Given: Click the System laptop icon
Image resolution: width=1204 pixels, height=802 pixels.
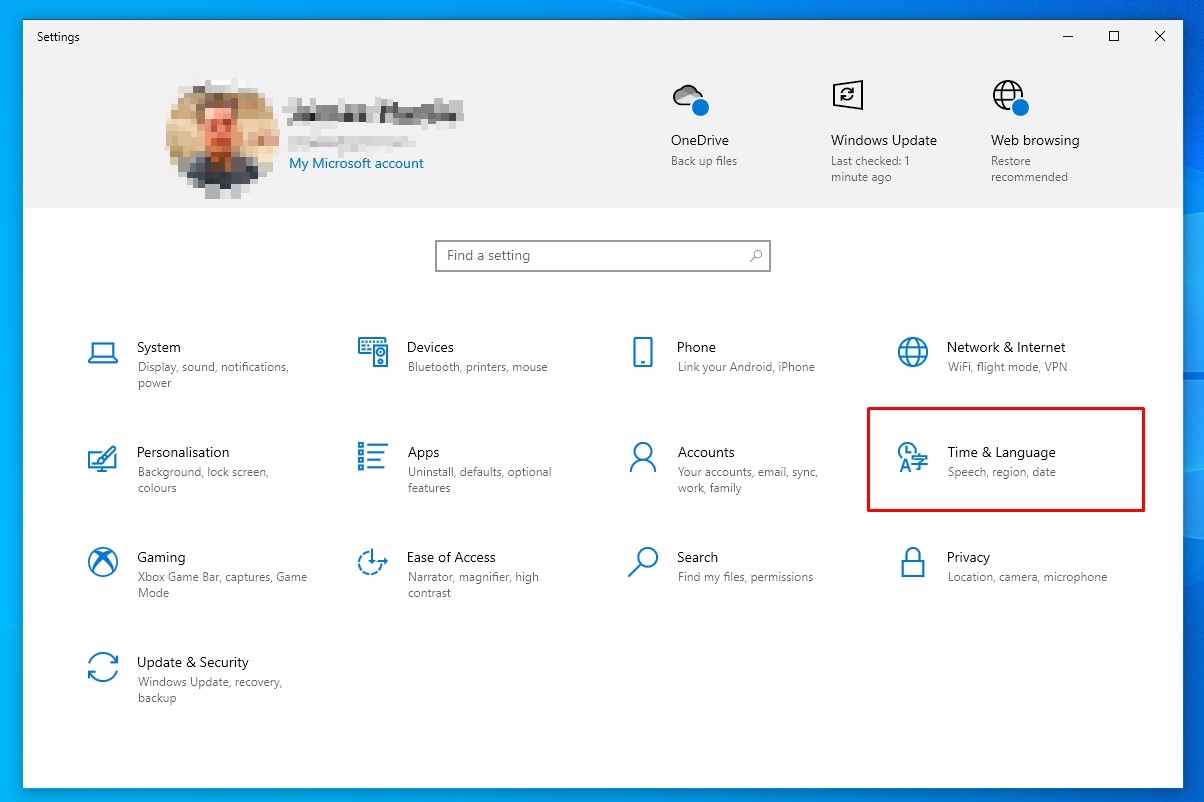Looking at the screenshot, I should [103, 352].
